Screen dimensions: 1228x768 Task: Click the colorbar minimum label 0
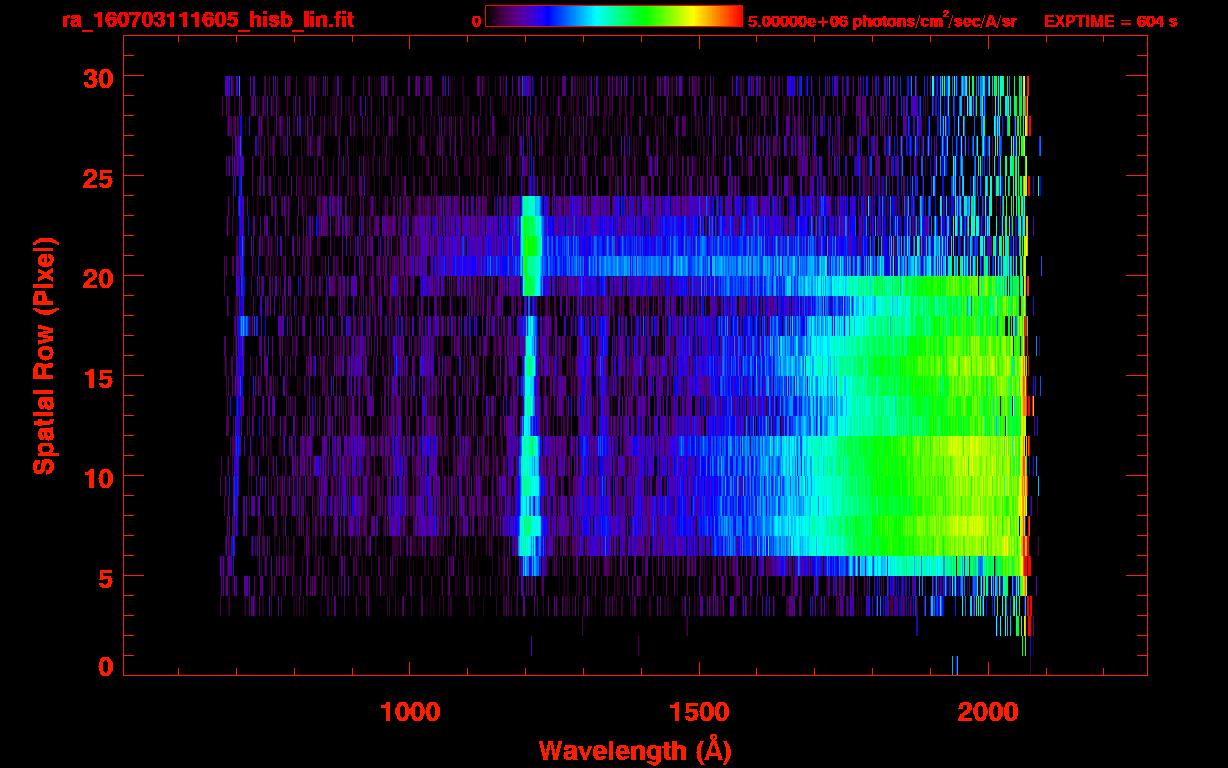[476, 21]
